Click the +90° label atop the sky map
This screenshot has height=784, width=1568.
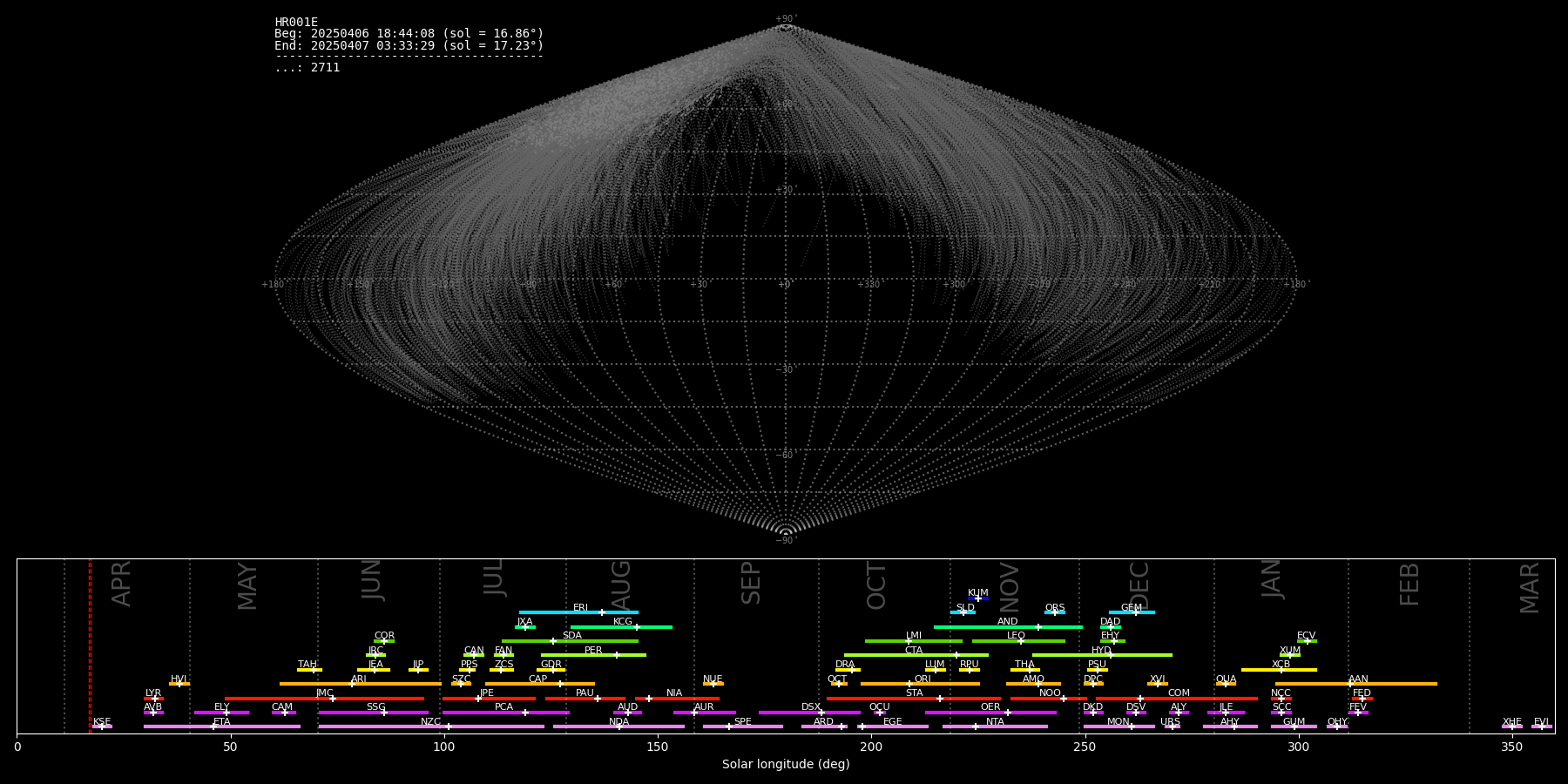[786, 19]
